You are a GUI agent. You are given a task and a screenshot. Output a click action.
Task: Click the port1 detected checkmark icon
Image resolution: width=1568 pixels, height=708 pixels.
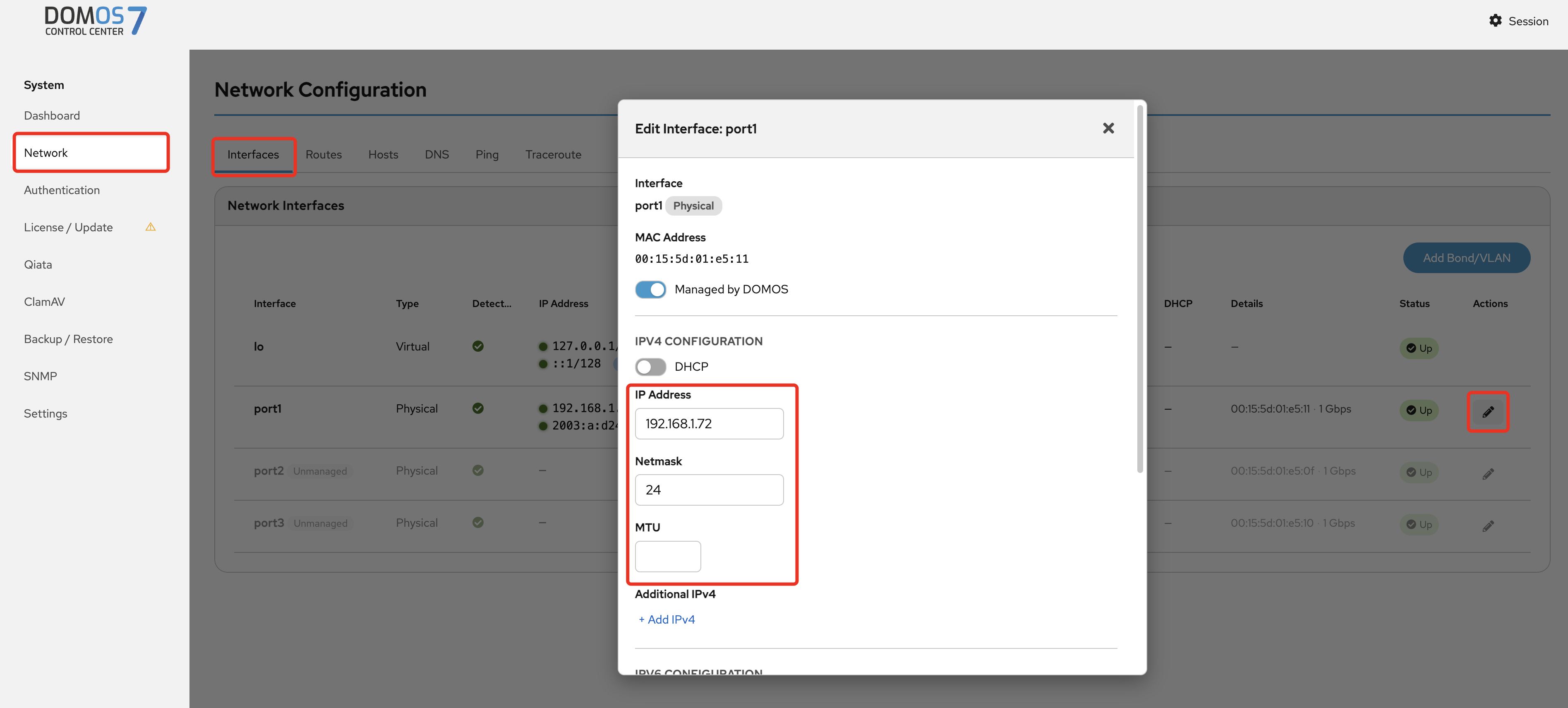point(478,408)
